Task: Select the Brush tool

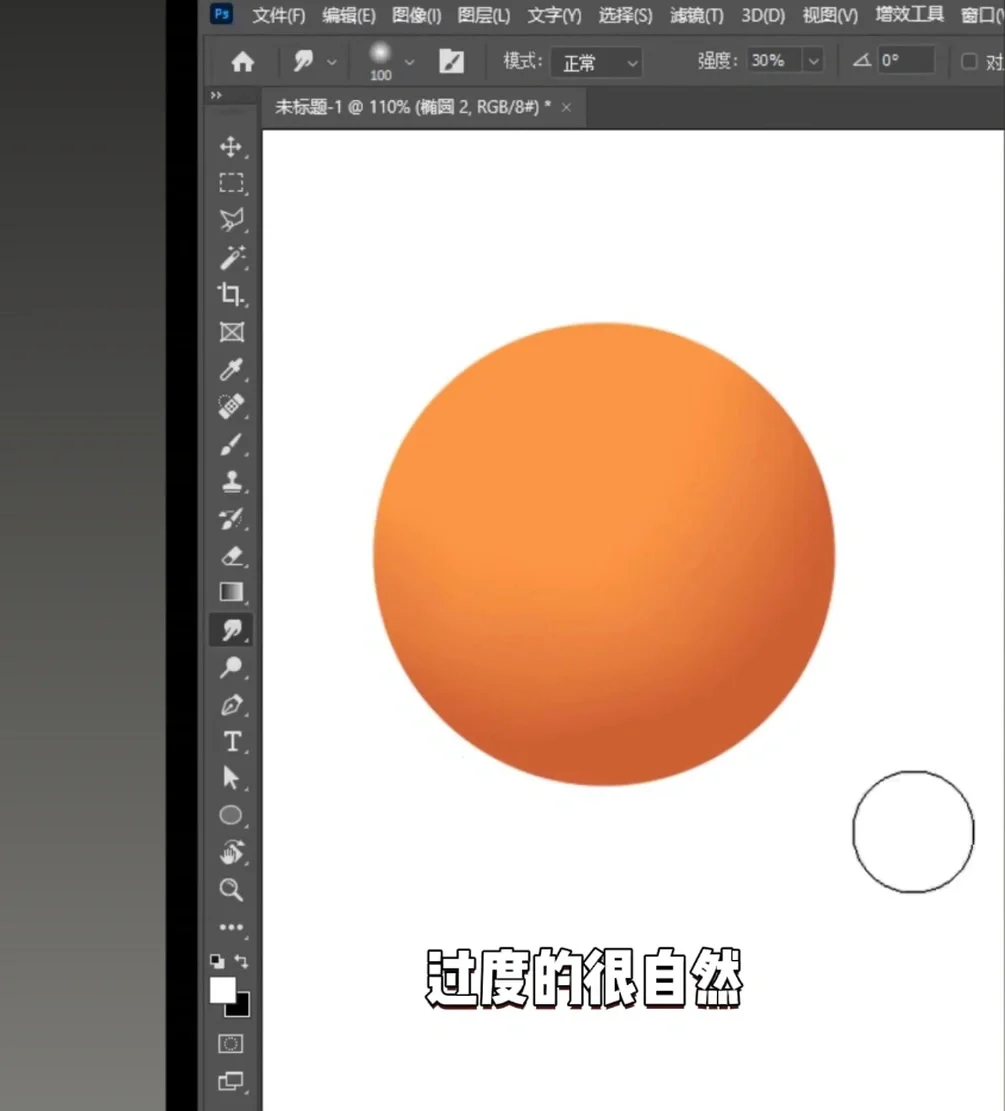Action: tap(231, 444)
